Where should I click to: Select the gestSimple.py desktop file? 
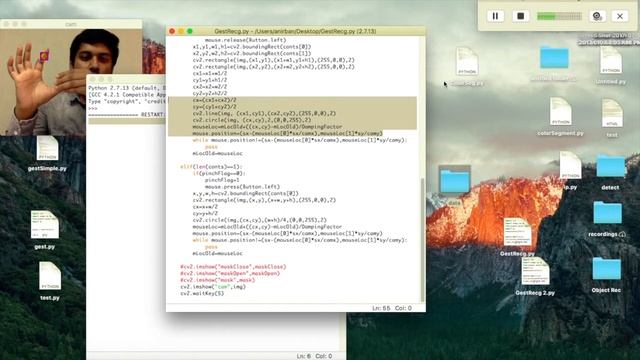47,153
